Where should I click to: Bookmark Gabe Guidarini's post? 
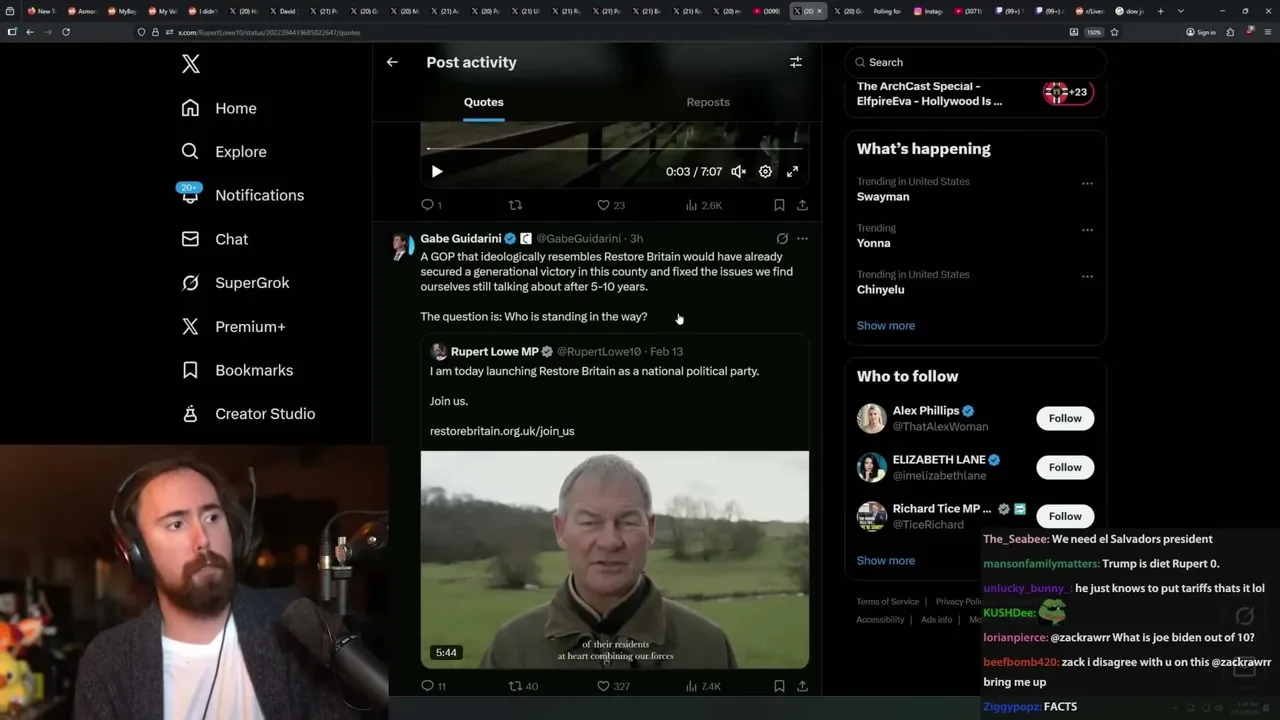779,686
